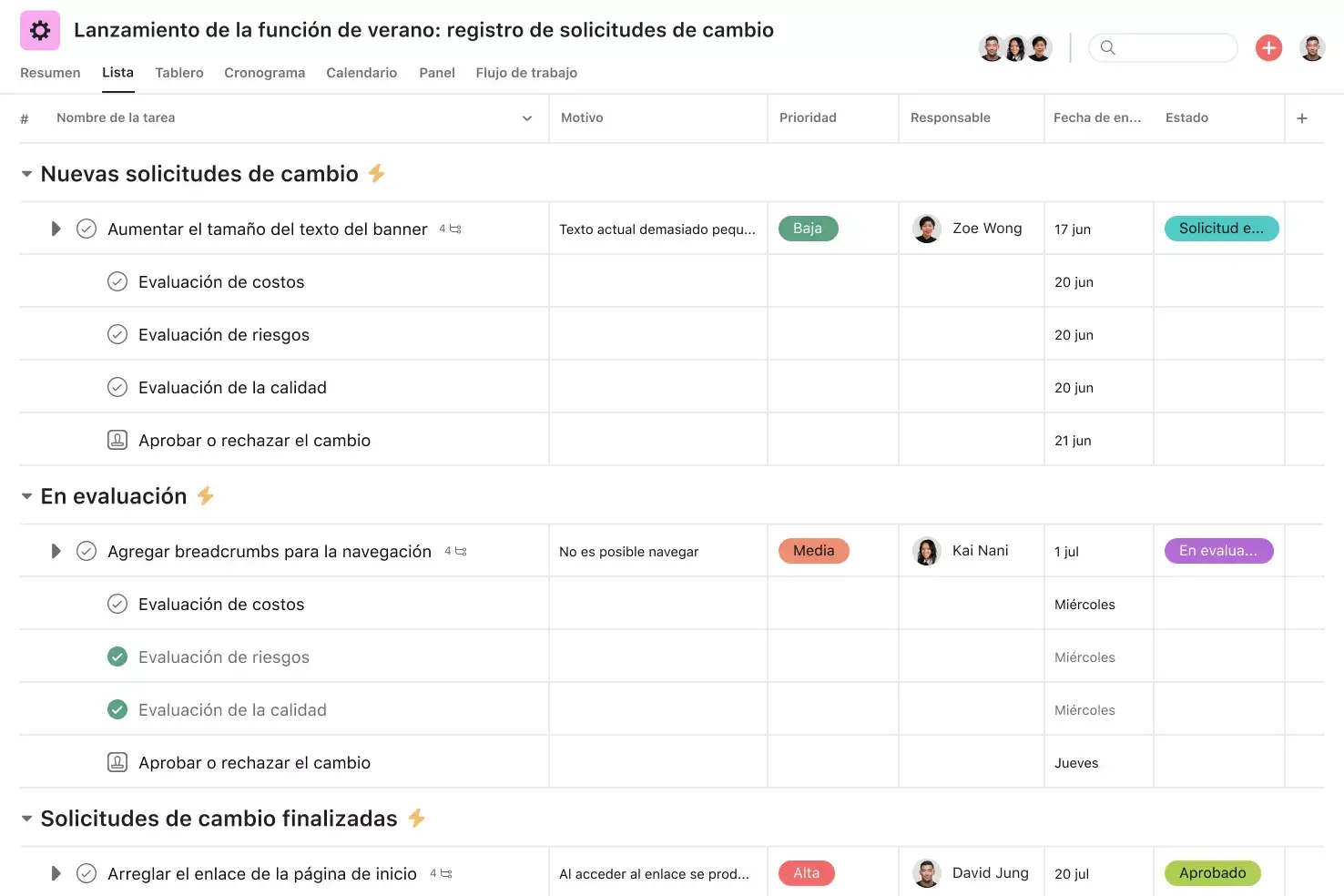Select the Lista tab

(x=117, y=73)
